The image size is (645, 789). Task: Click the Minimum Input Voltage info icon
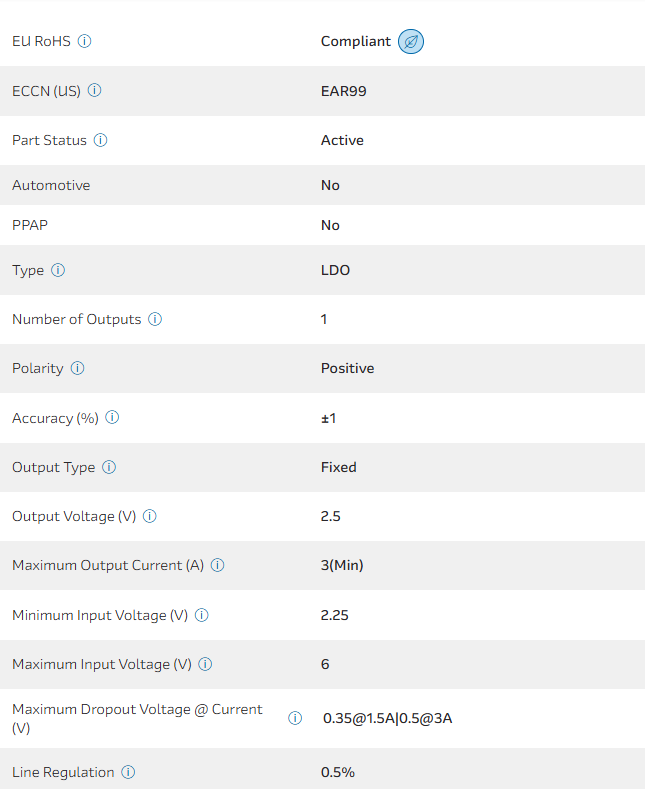tap(202, 615)
